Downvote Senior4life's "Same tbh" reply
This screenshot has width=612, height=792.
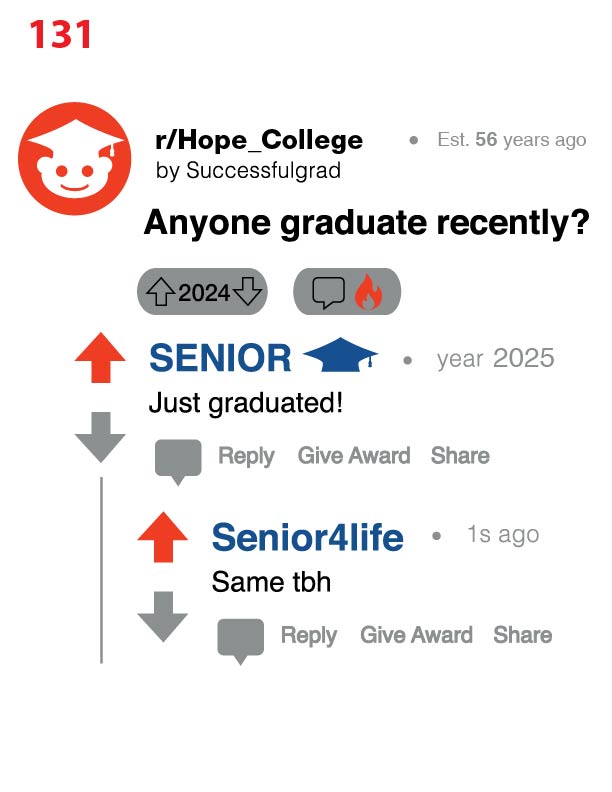[x=162, y=615]
